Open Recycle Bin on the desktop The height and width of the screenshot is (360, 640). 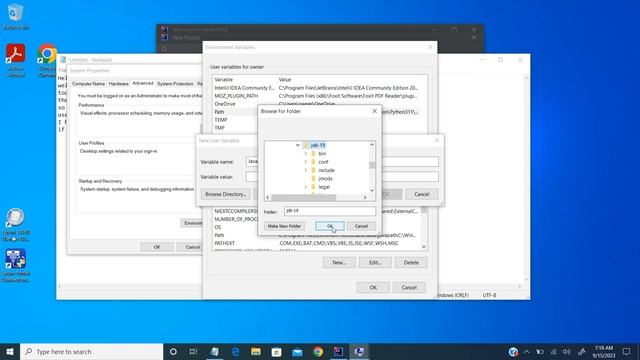click(16, 17)
